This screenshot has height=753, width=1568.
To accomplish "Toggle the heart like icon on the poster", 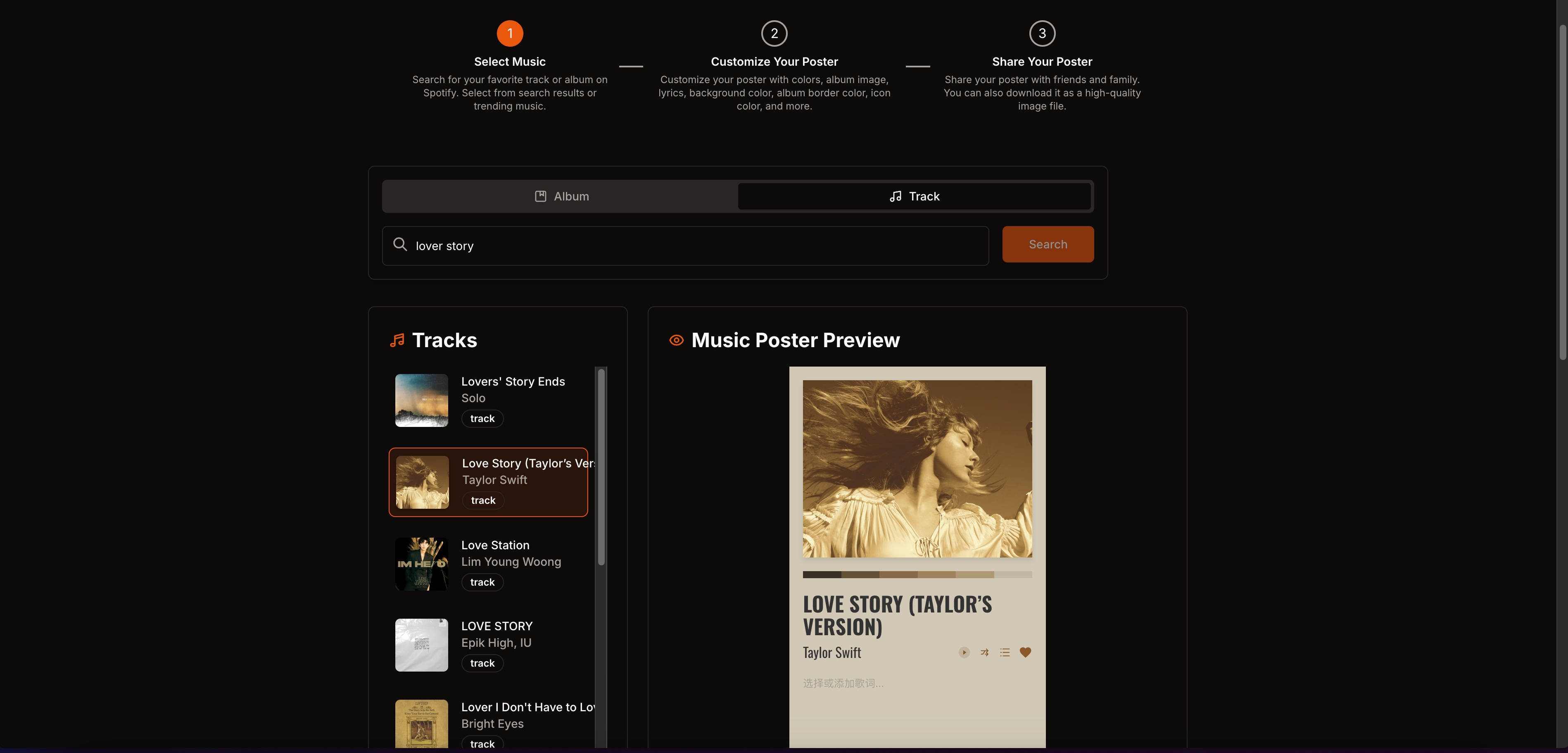I will coord(1026,653).
